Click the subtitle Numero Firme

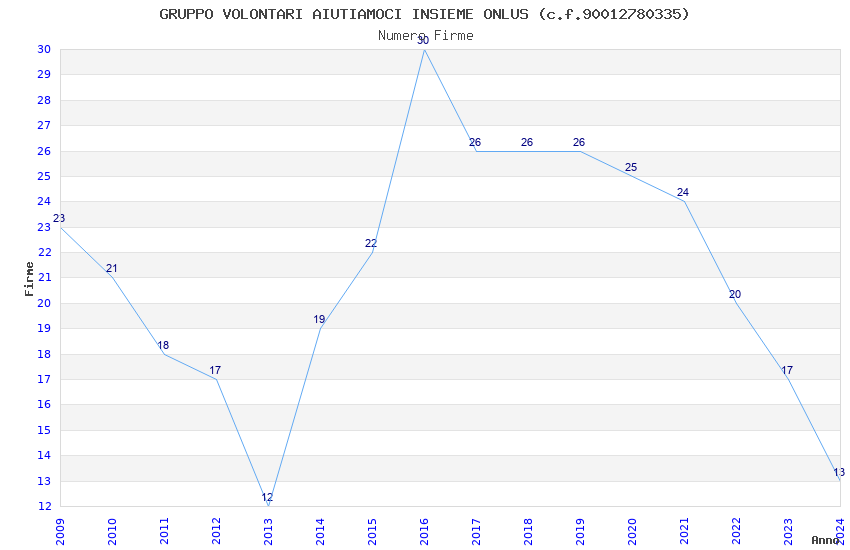coord(426,36)
